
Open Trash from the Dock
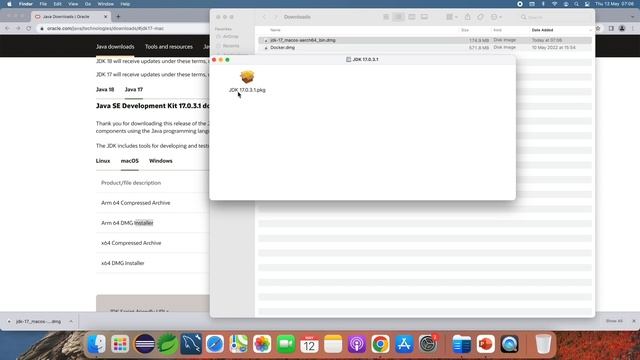[543, 344]
